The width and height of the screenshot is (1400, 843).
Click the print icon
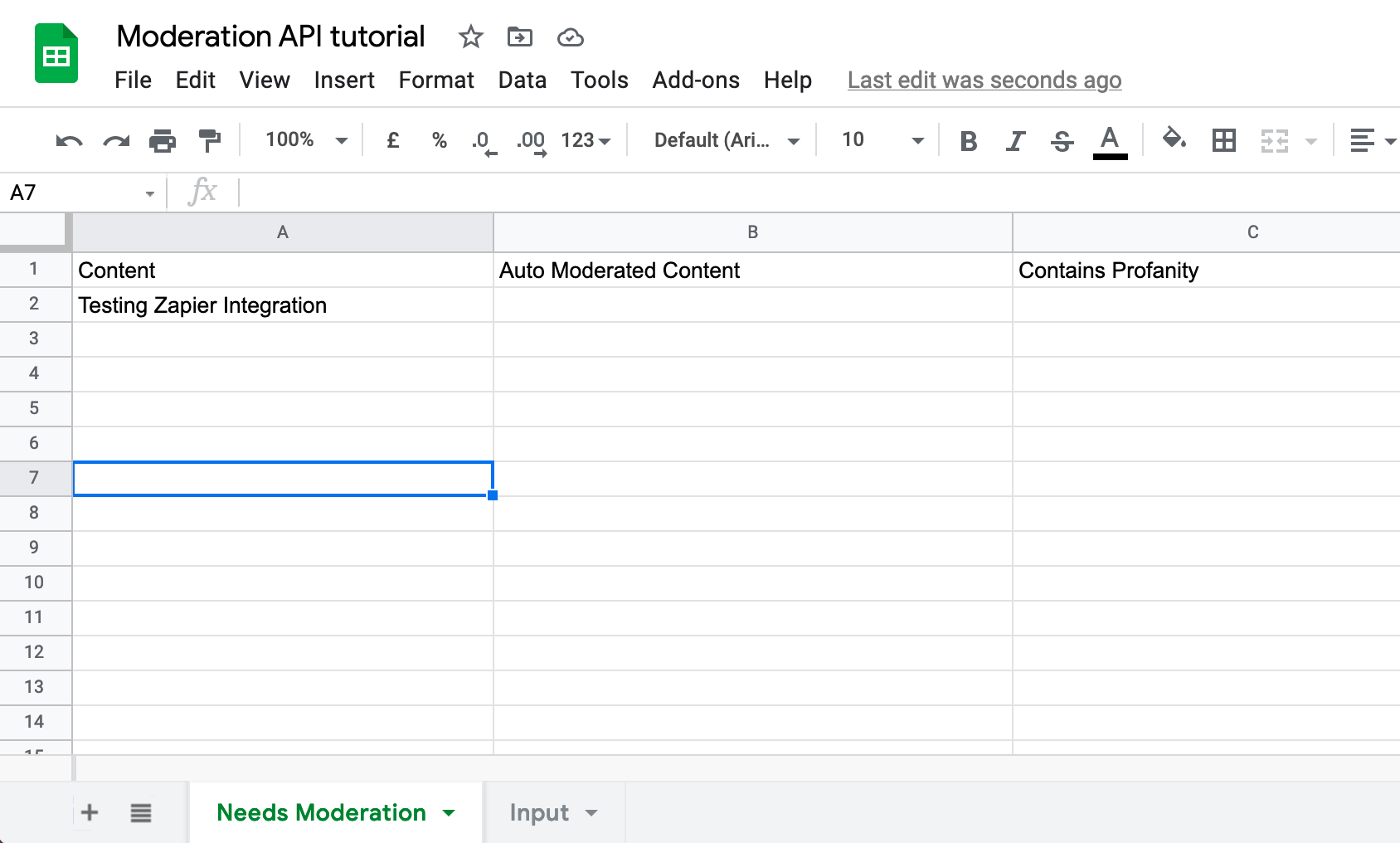(x=163, y=140)
